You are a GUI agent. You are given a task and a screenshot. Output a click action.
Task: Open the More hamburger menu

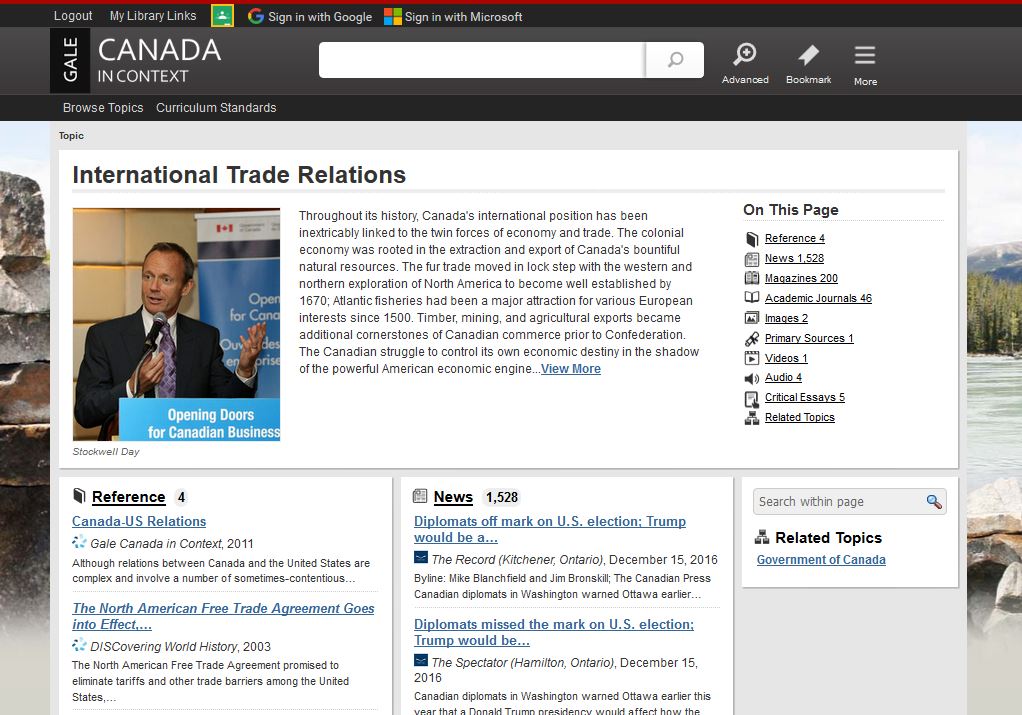tap(865, 65)
